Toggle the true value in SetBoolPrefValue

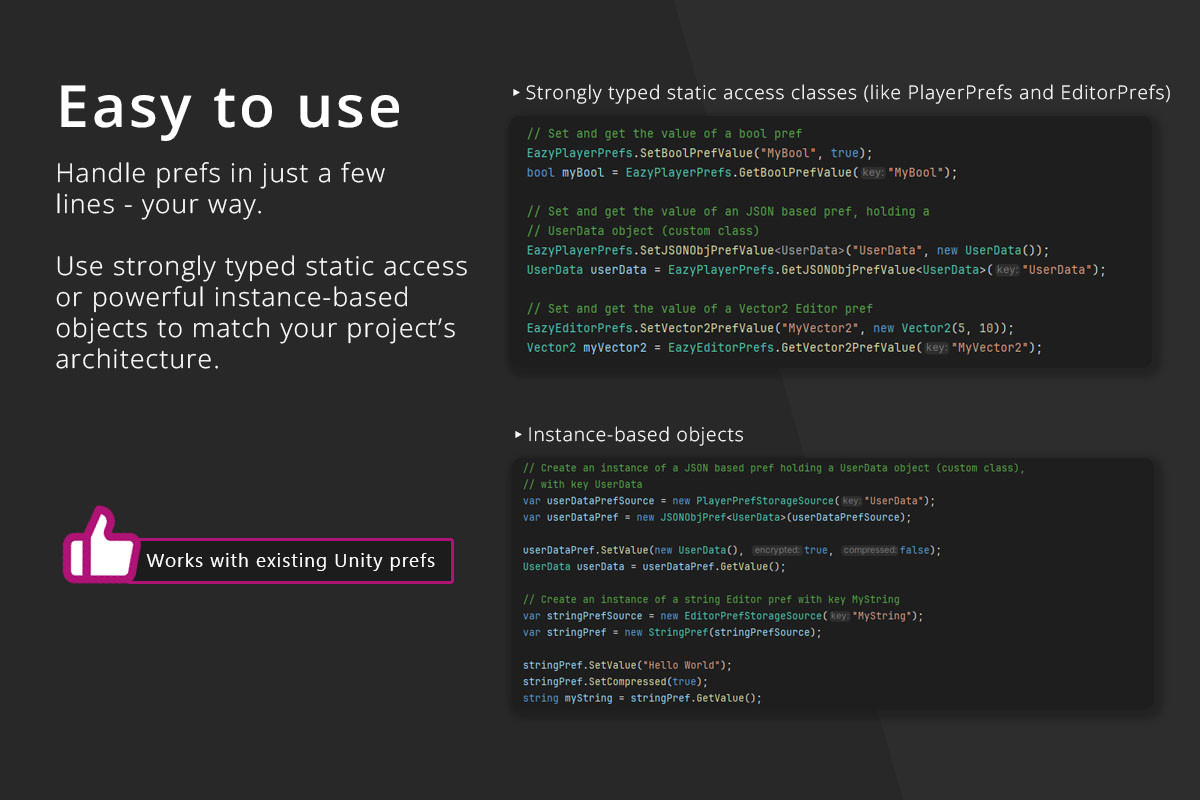click(844, 153)
